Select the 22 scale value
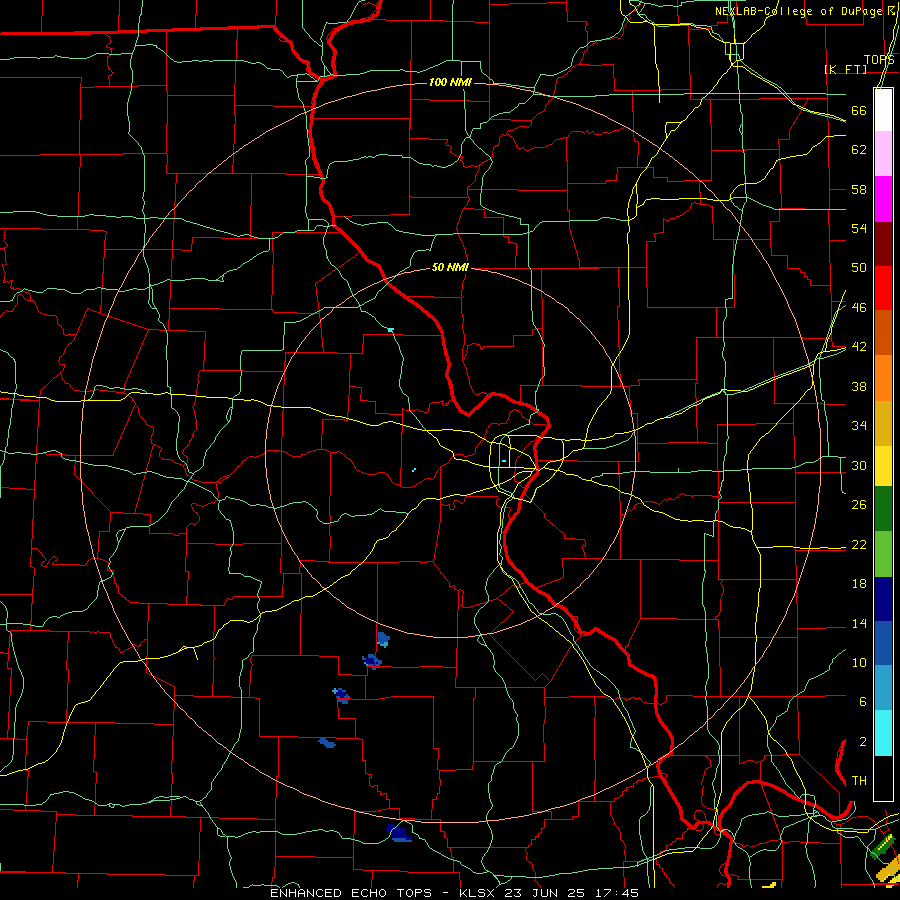This screenshot has height=900, width=900. [859, 544]
